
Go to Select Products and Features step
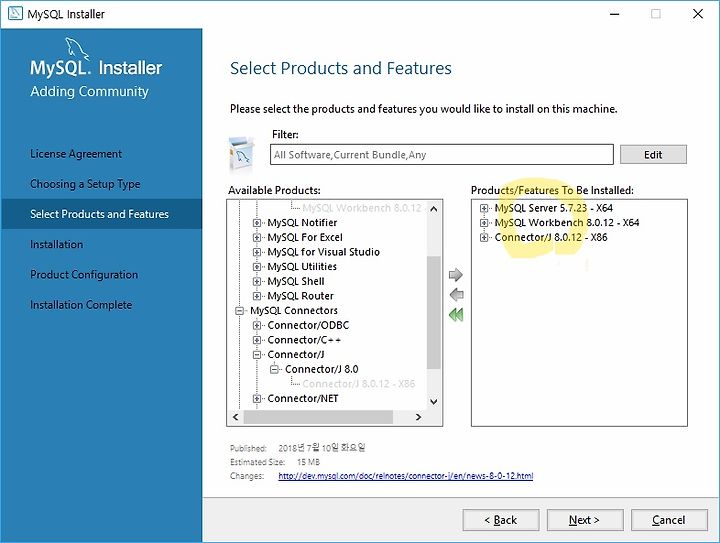coord(99,214)
